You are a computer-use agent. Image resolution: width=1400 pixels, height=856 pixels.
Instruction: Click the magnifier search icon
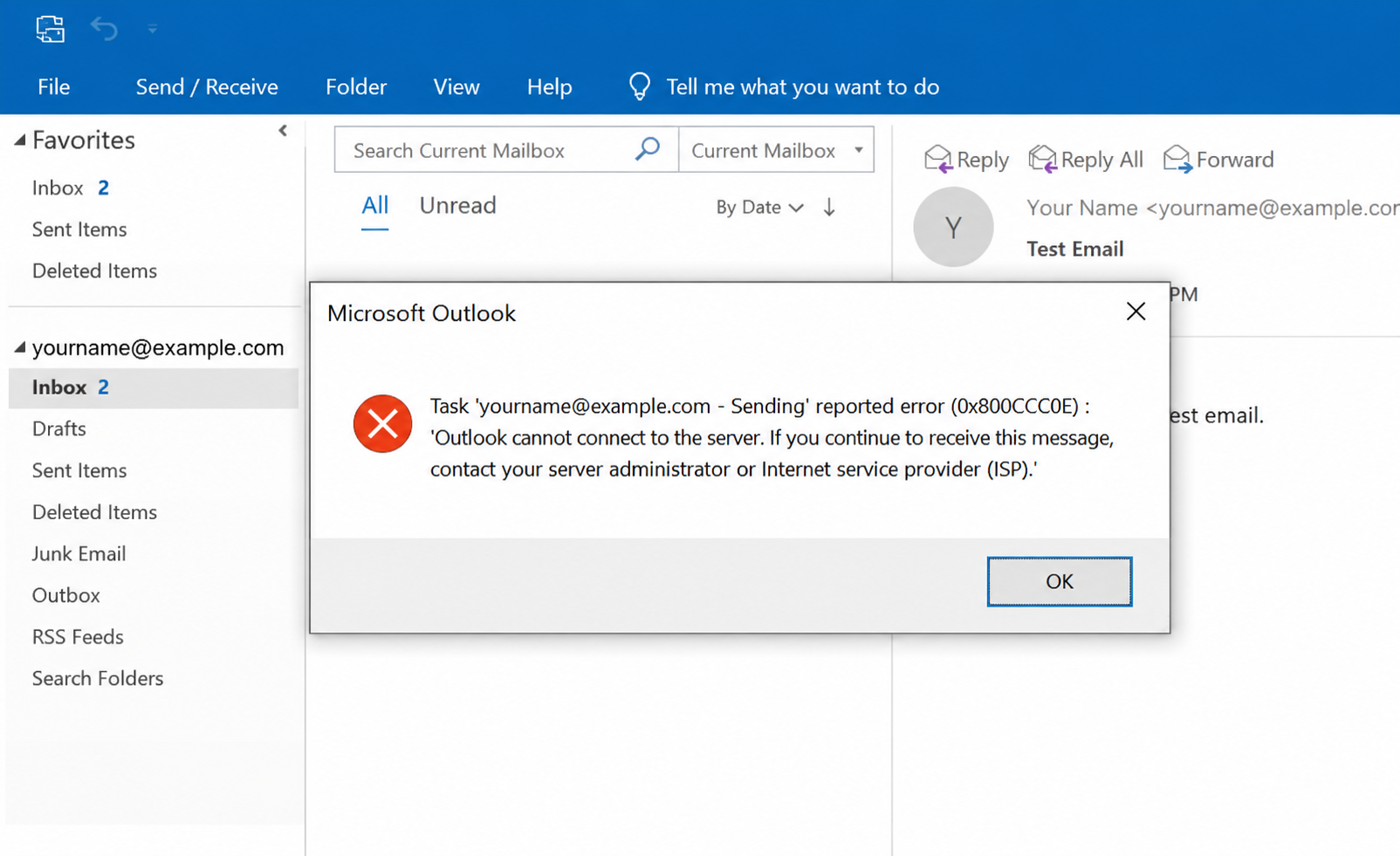click(648, 149)
